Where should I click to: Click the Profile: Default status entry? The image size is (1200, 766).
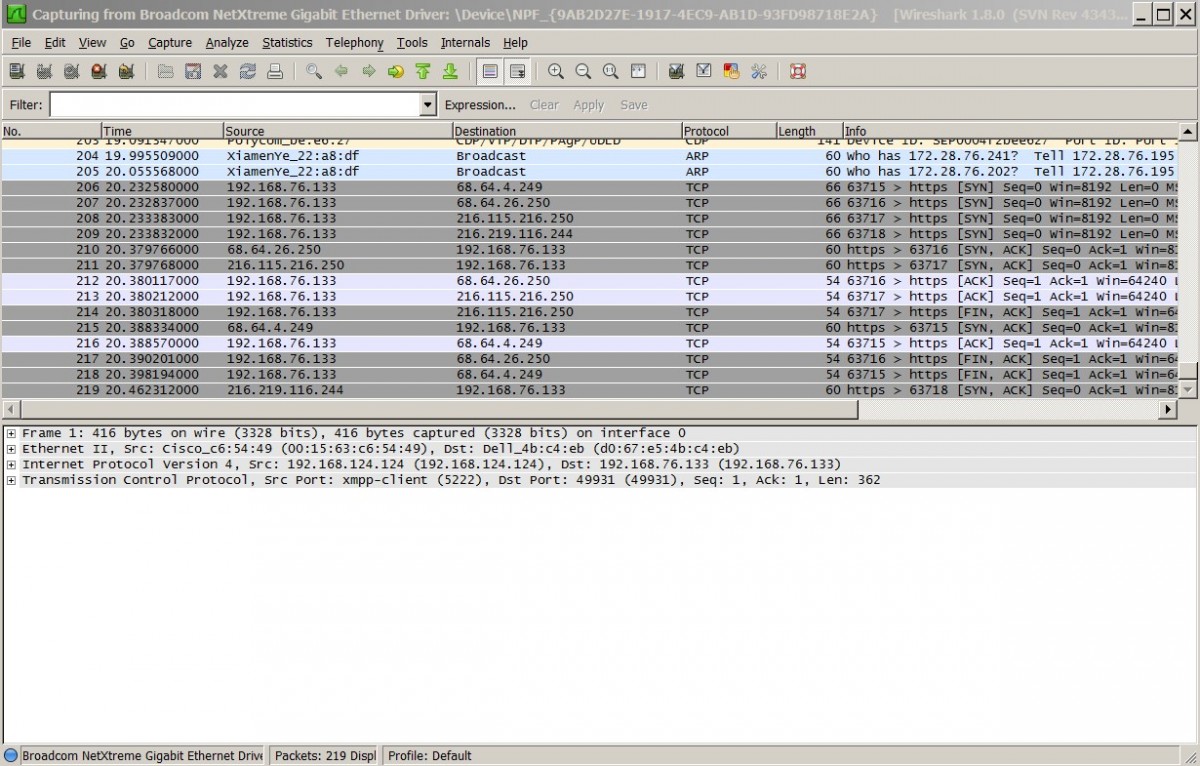pos(429,756)
